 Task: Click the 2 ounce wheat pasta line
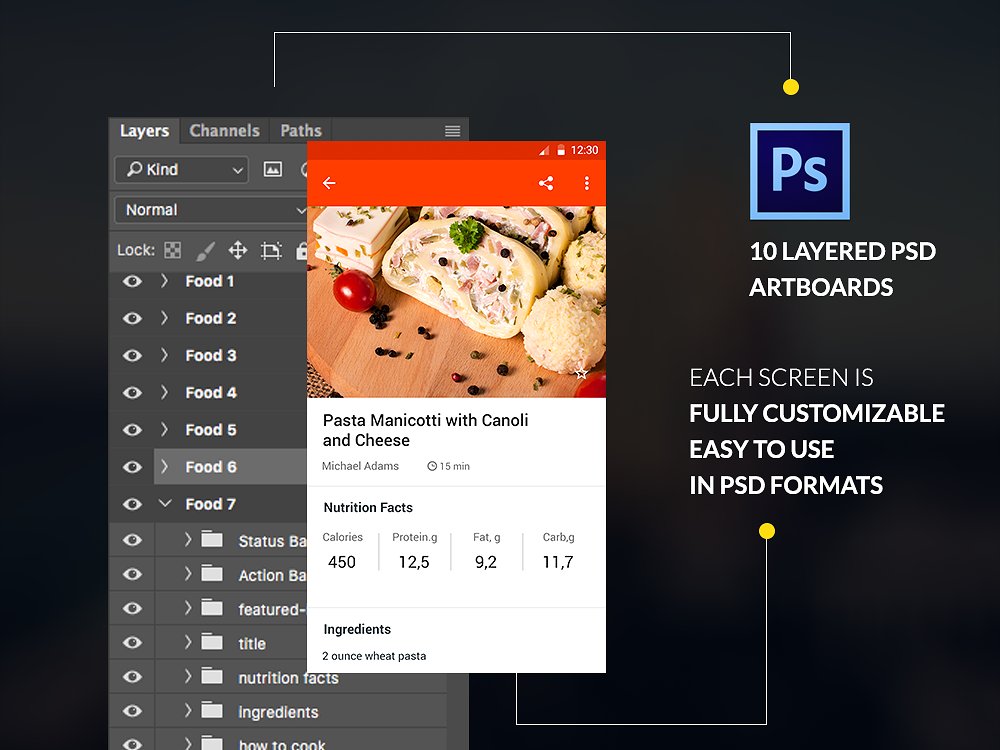(x=374, y=656)
